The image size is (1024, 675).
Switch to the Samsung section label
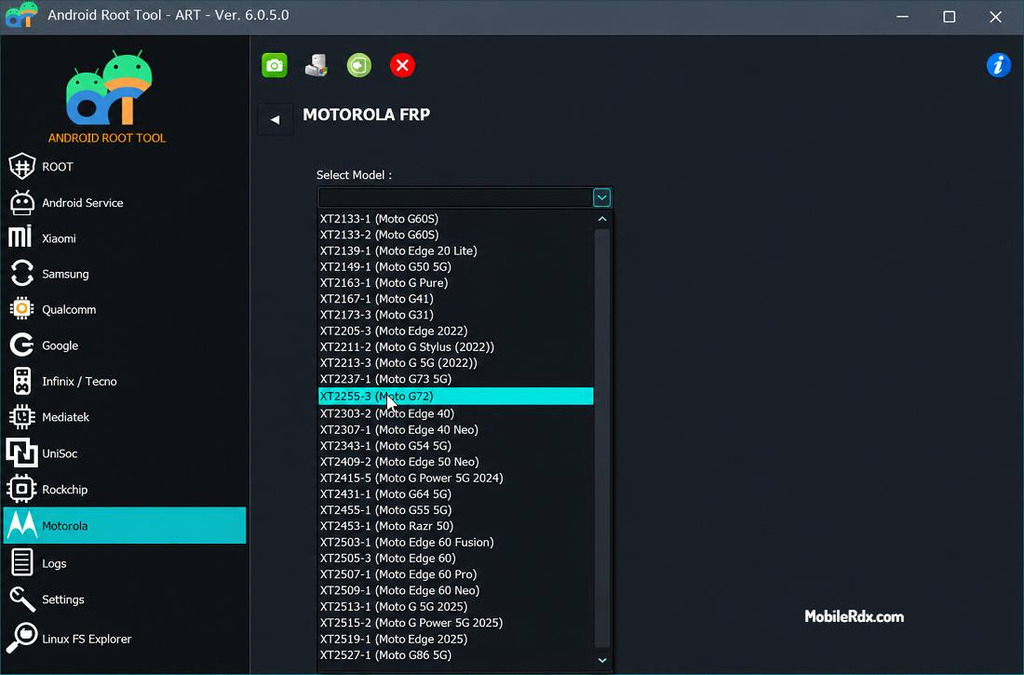click(x=65, y=274)
